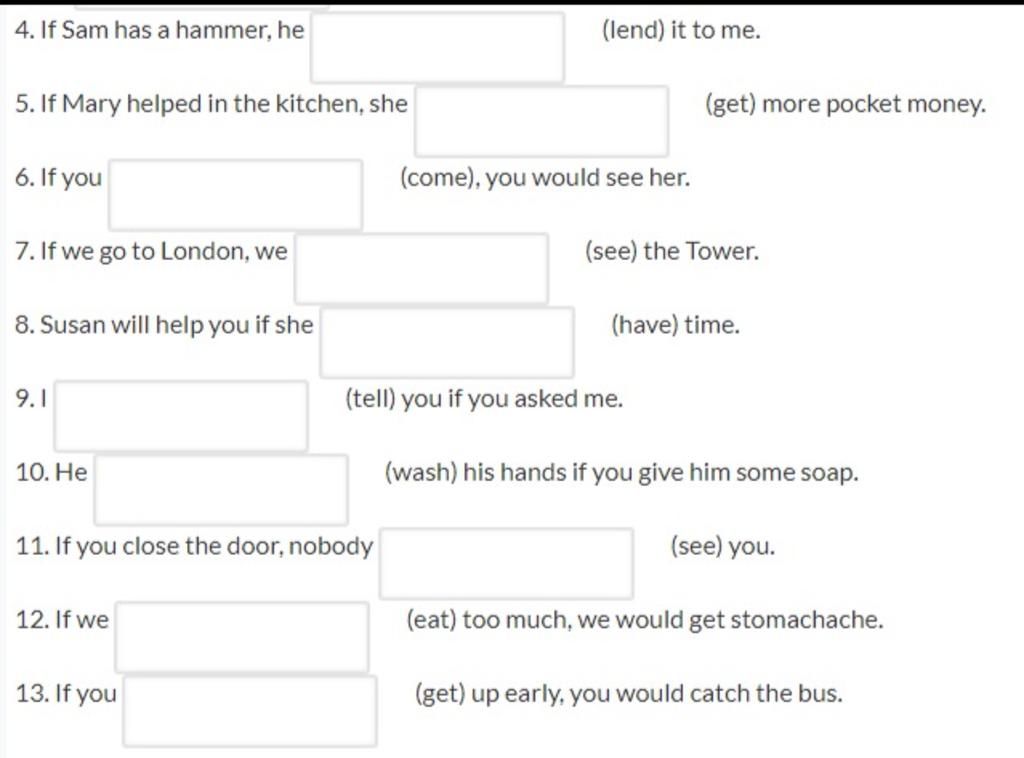
Task: Select the blank after 'nobody' in sentence 11
Action: coord(506,564)
